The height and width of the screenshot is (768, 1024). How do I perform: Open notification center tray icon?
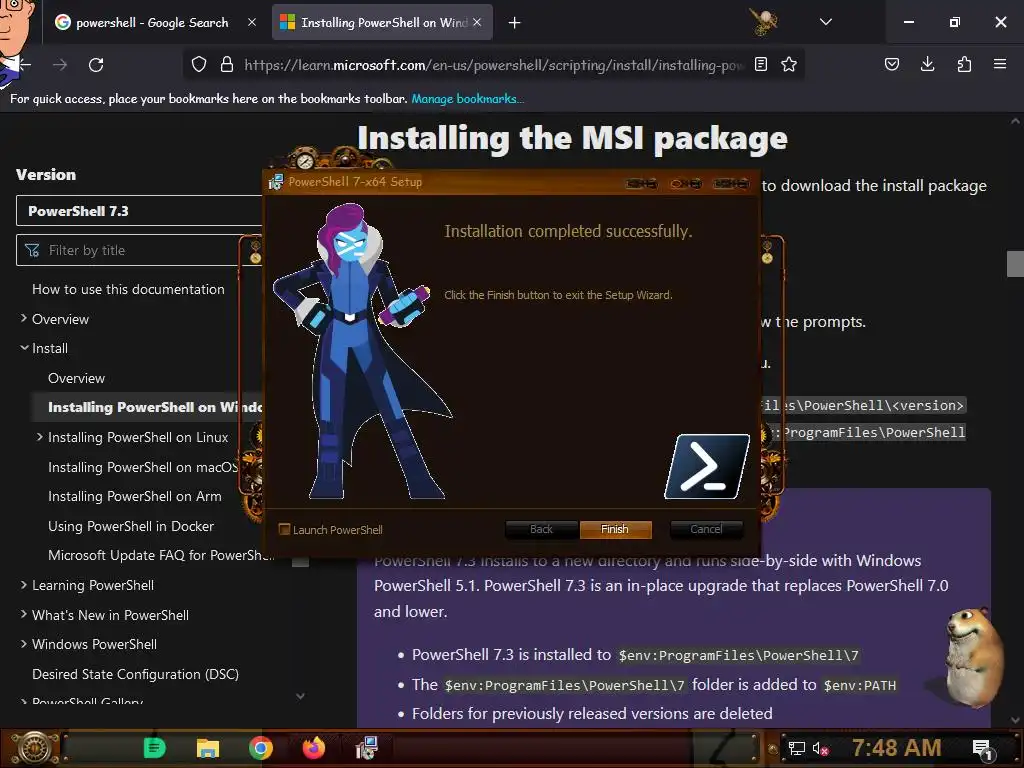click(x=982, y=748)
